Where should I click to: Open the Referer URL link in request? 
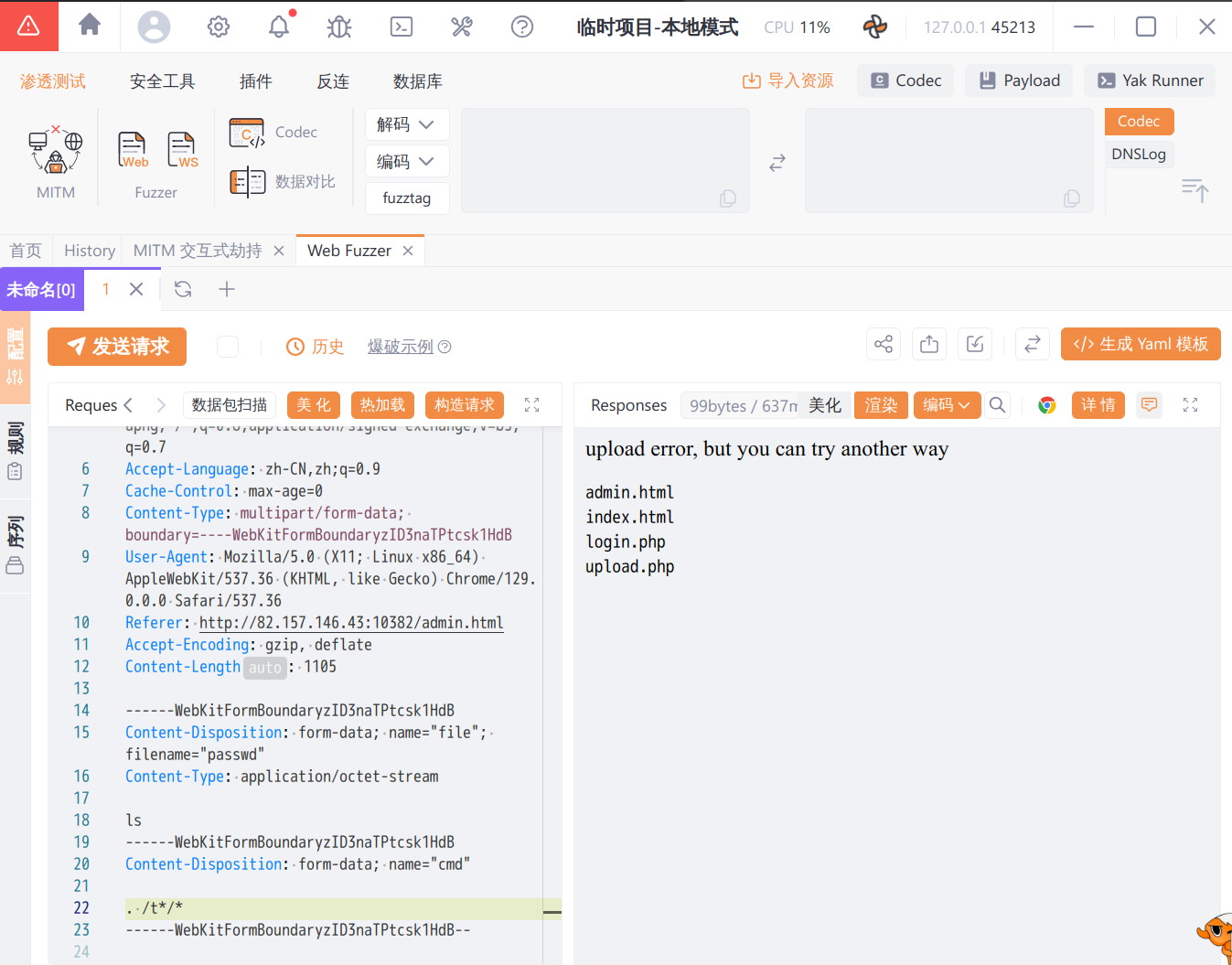pos(351,623)
